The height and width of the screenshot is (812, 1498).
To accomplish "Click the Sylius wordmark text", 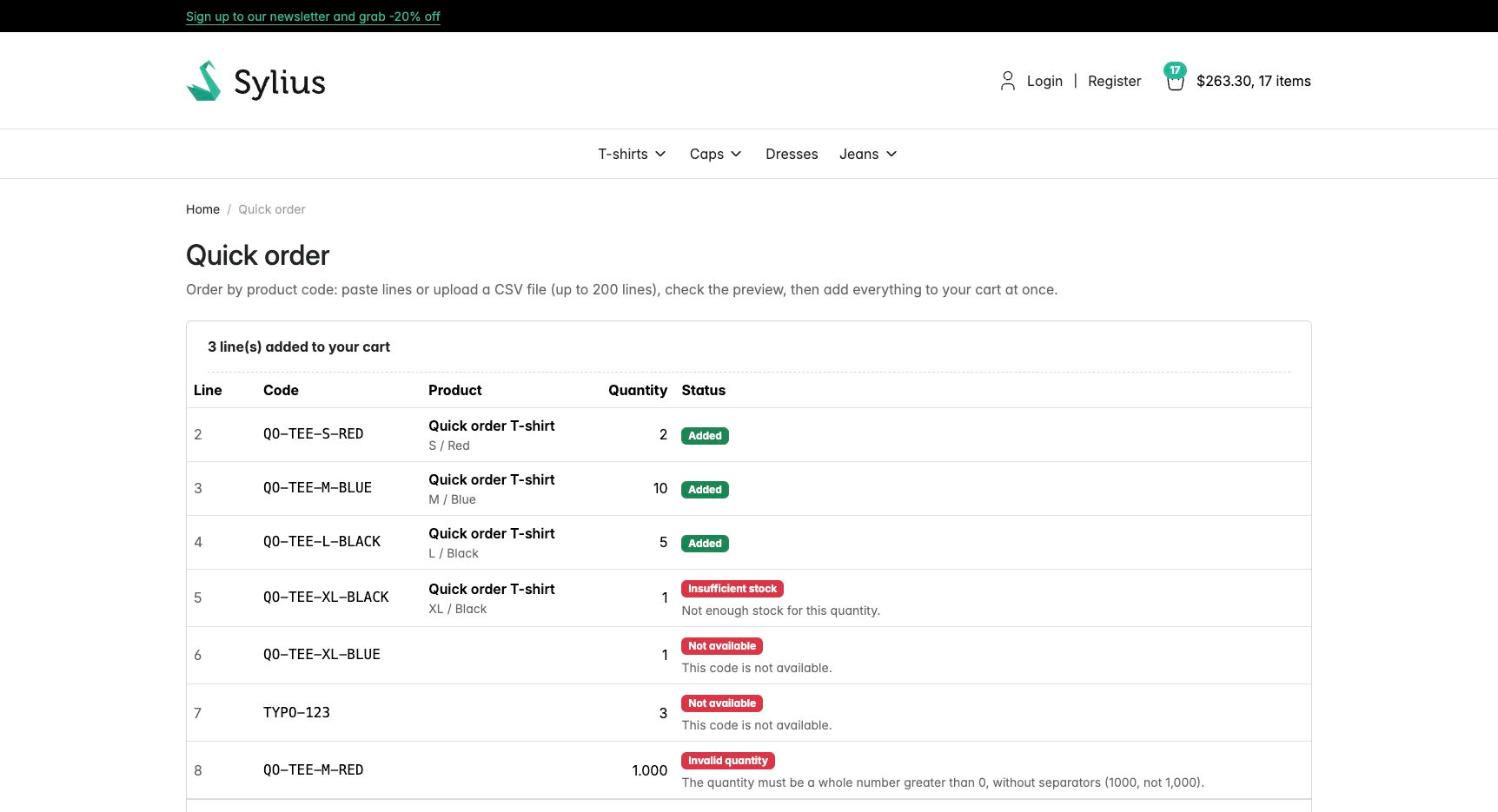I will click(x=280, y=82).
